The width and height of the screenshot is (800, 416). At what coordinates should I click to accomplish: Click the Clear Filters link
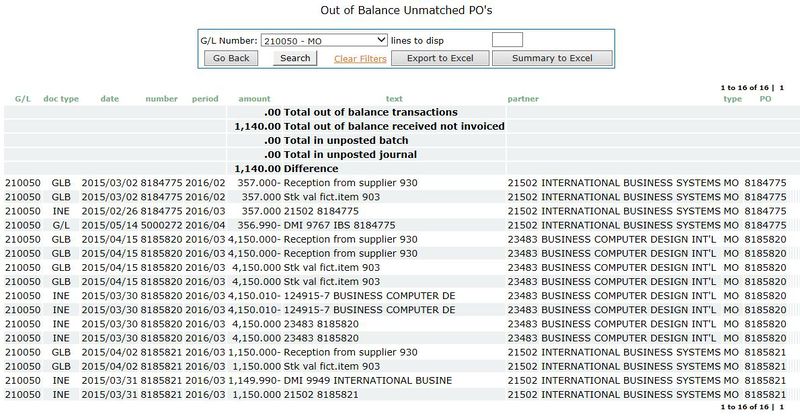[360, 59]
